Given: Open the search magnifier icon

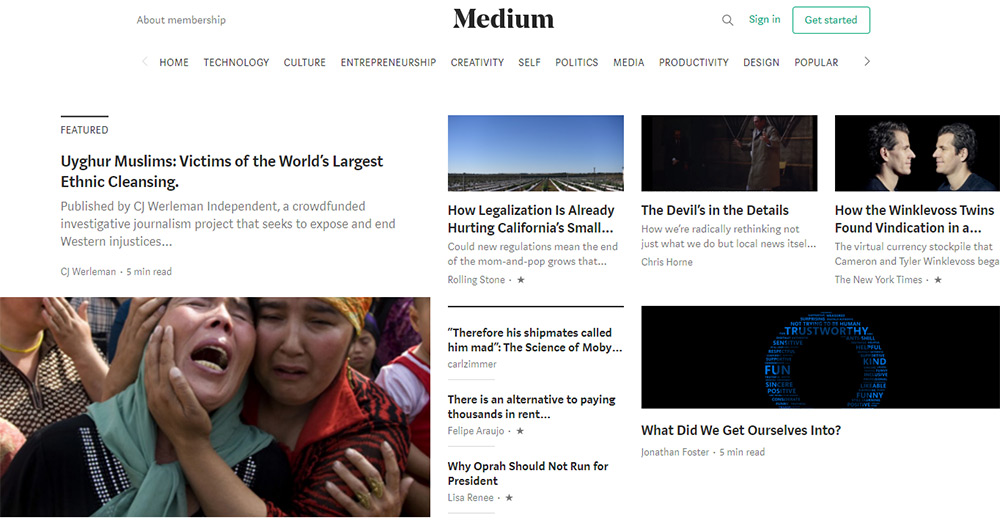Looking at the screenshot, I should [x=727, y=20].
